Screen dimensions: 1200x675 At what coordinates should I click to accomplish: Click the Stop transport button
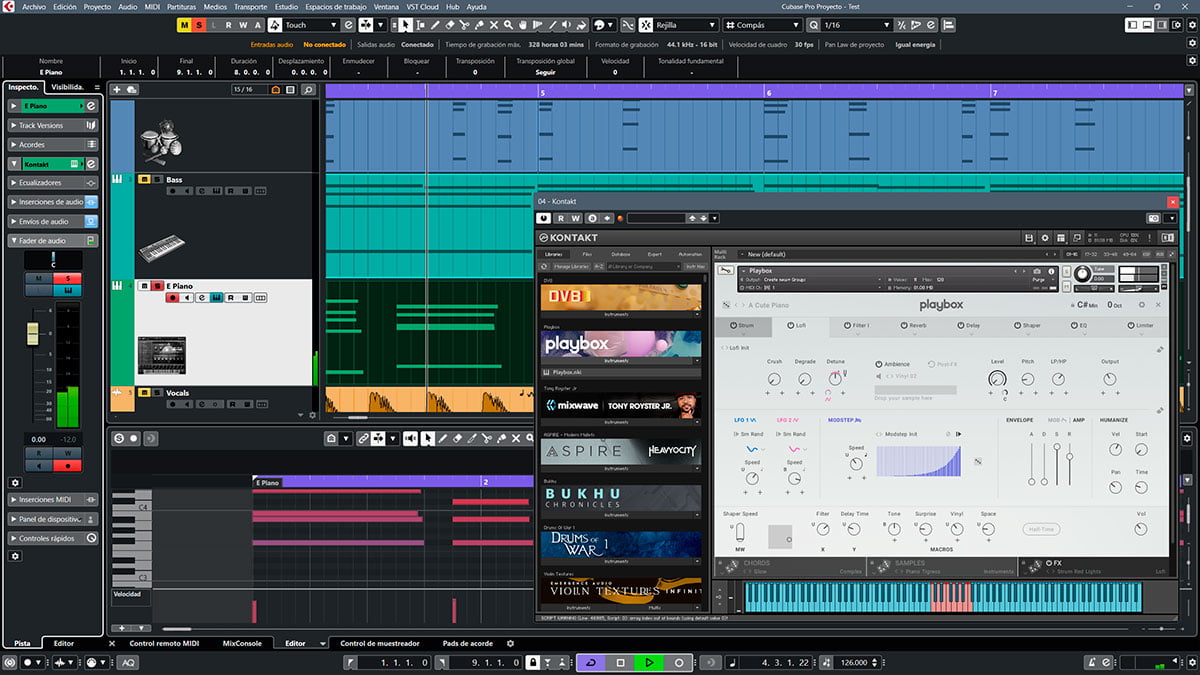(x=620, y=662)
